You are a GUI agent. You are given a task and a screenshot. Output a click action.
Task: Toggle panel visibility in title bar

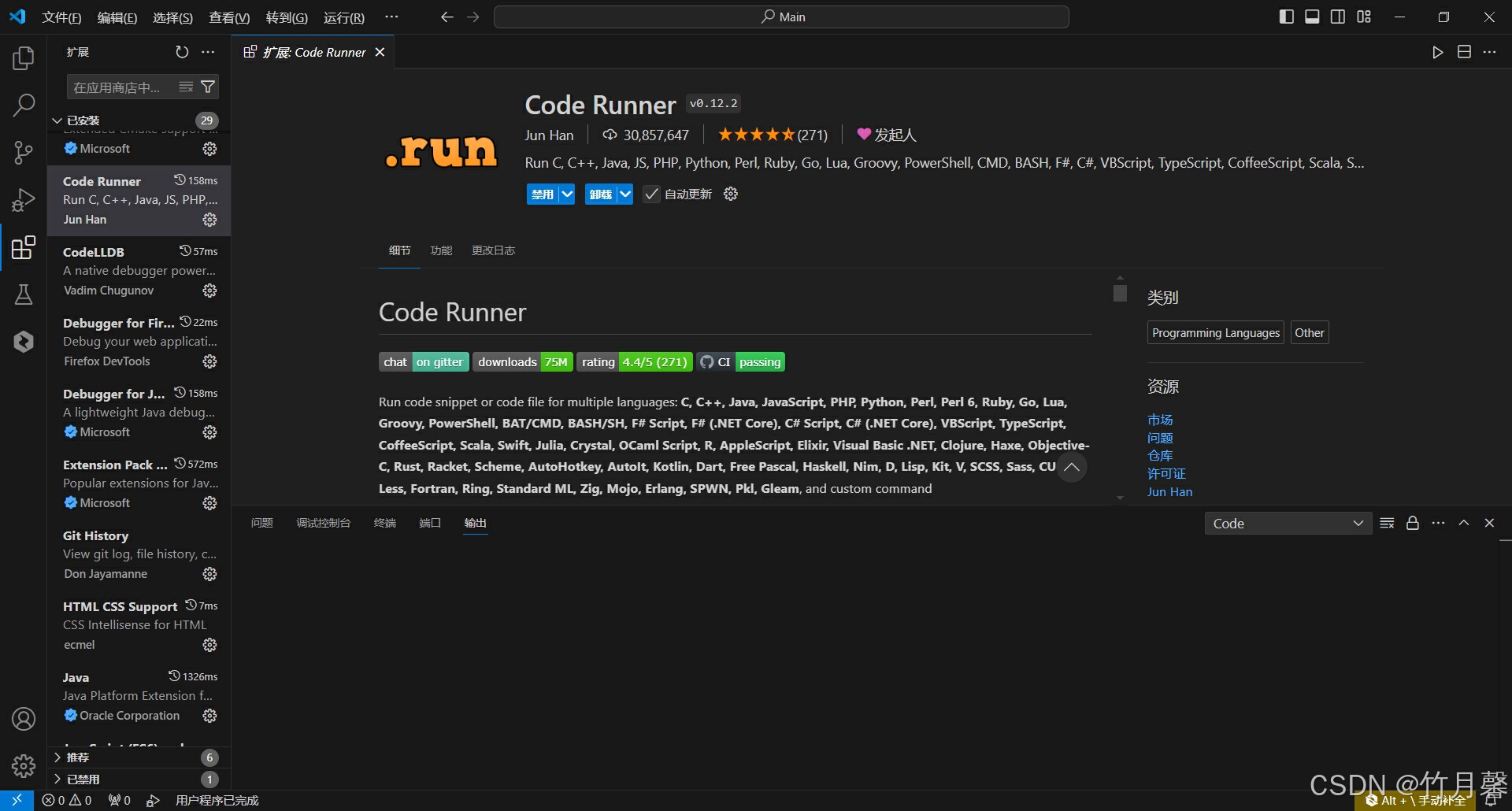click(x=1312, y=17)
